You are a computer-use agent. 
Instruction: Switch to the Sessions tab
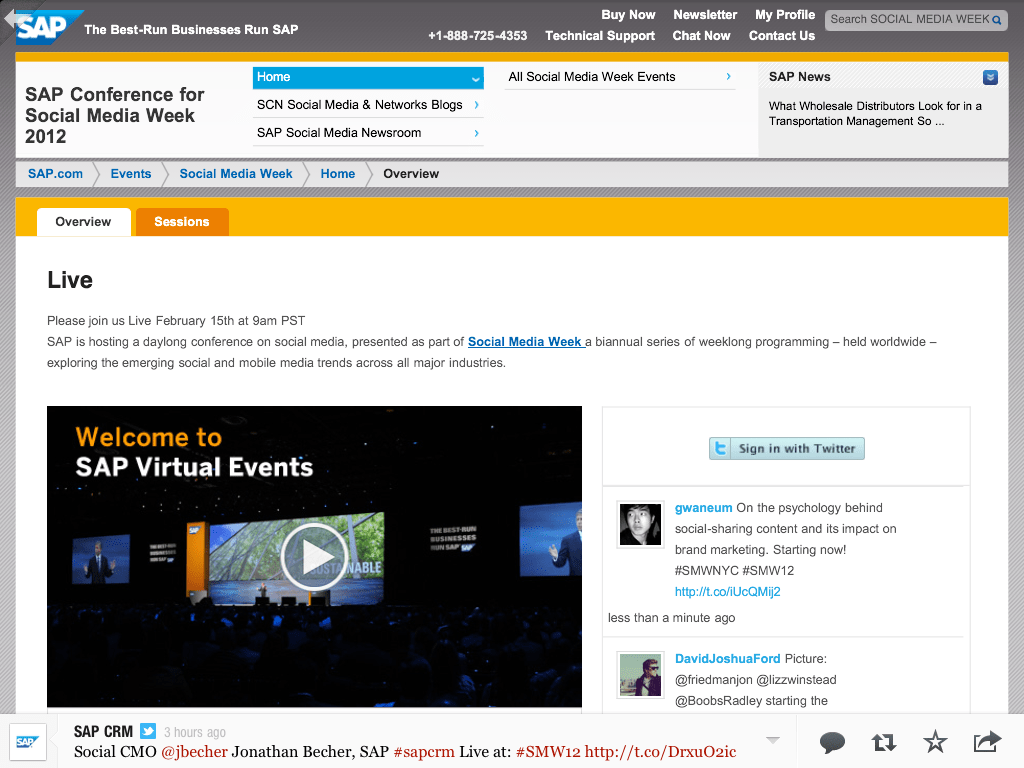182,222
